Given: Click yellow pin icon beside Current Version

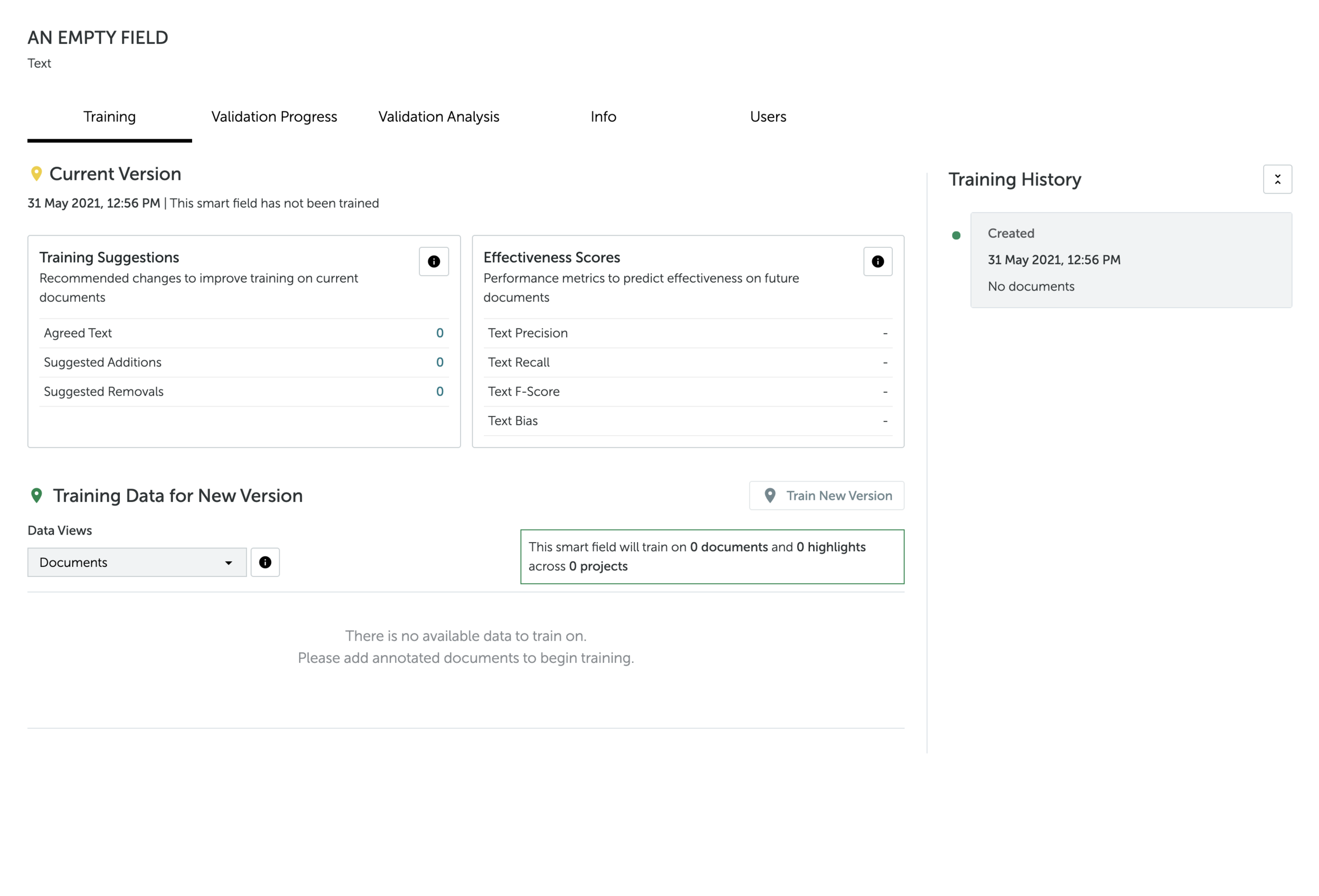Looking at the screenshot, I should pyautogui.click(x=36, y=174).
